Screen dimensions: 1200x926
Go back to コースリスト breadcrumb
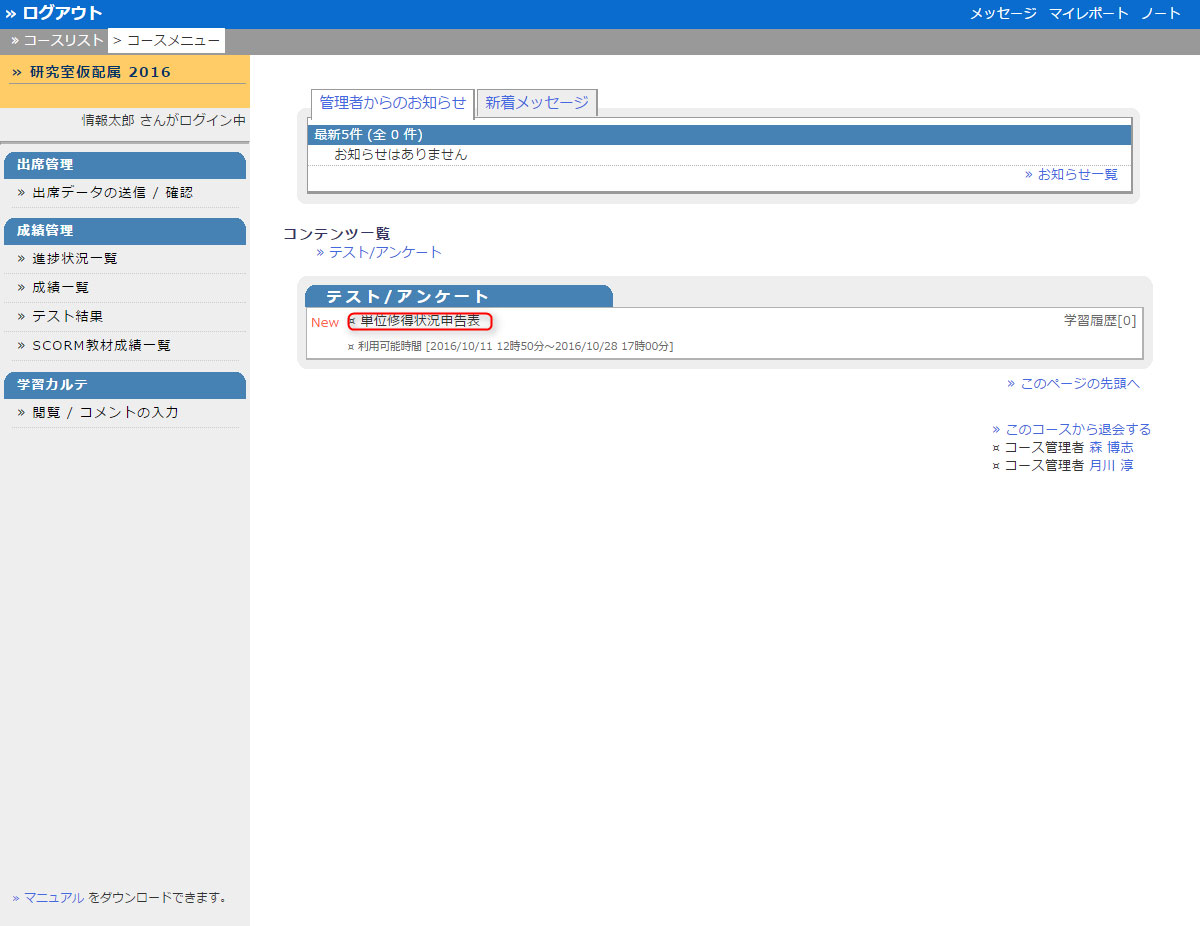point(63,41)
